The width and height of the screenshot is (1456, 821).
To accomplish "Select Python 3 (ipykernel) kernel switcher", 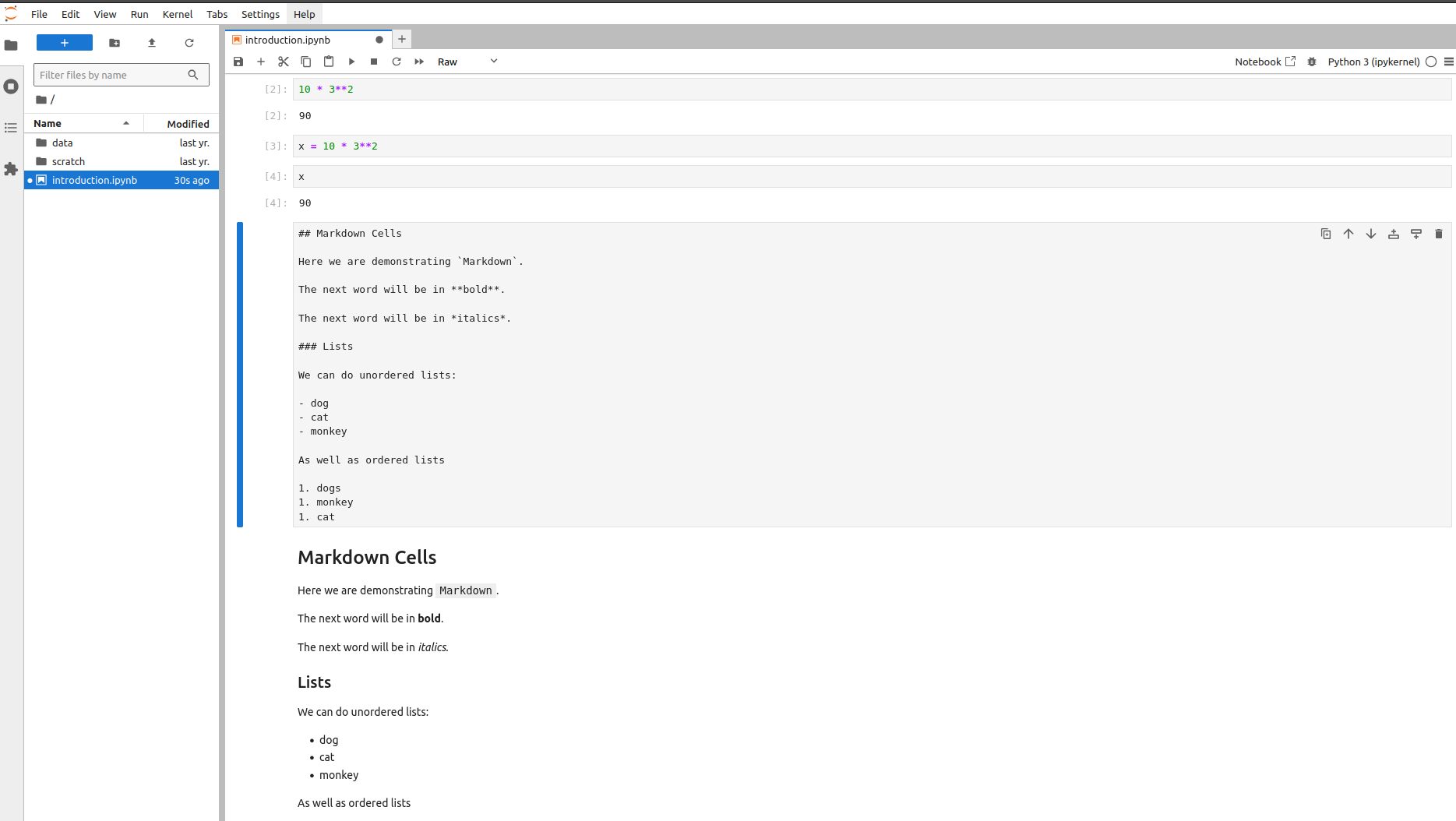I will 1373,62.
